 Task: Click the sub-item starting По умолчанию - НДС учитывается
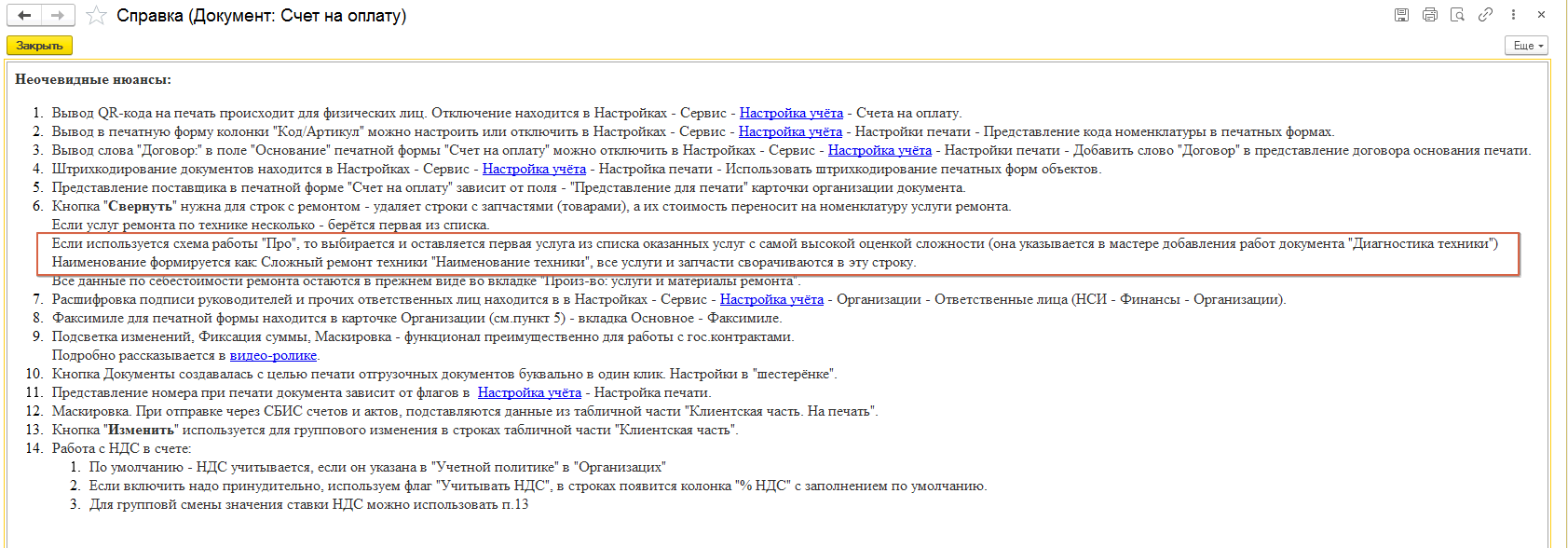pos(377,467)
